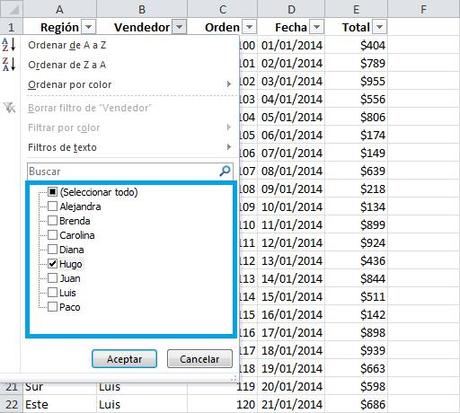
Task: Select the column F header
Action: coord(423,9)
